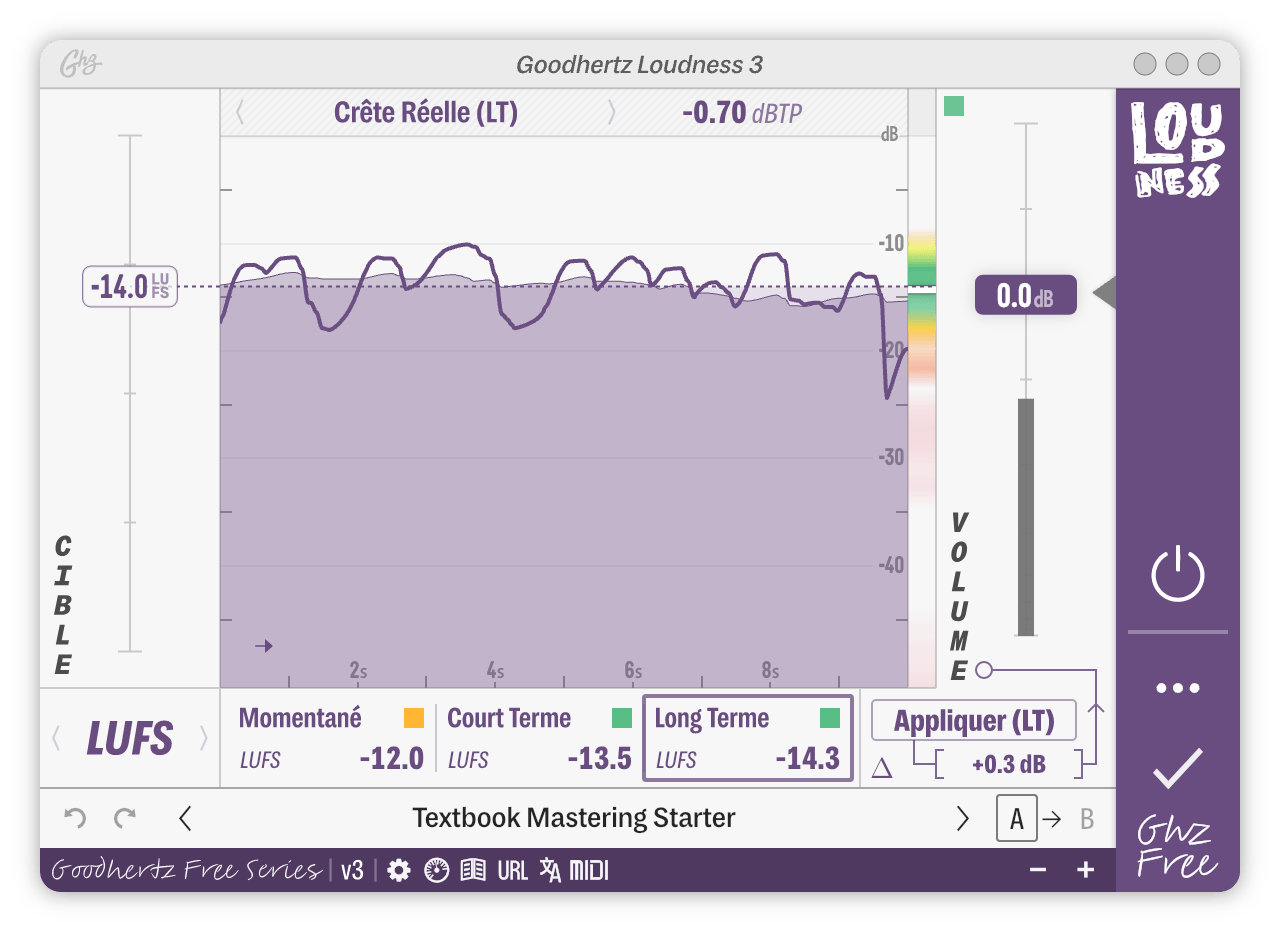Open the language translation icon
This screenshot has height=932, width=1280.
pos(550,871)
